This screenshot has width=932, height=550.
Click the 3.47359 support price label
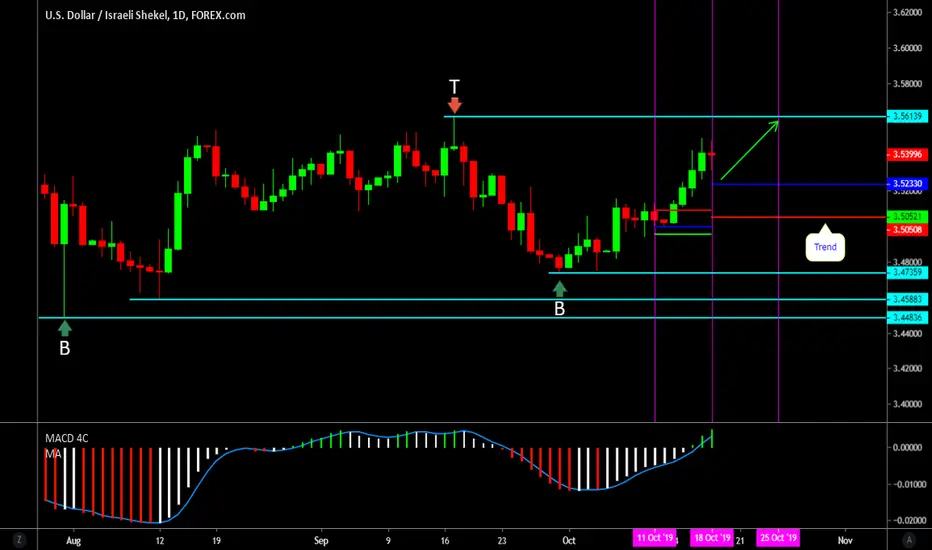pyautogui.click(x=907, y=272)
